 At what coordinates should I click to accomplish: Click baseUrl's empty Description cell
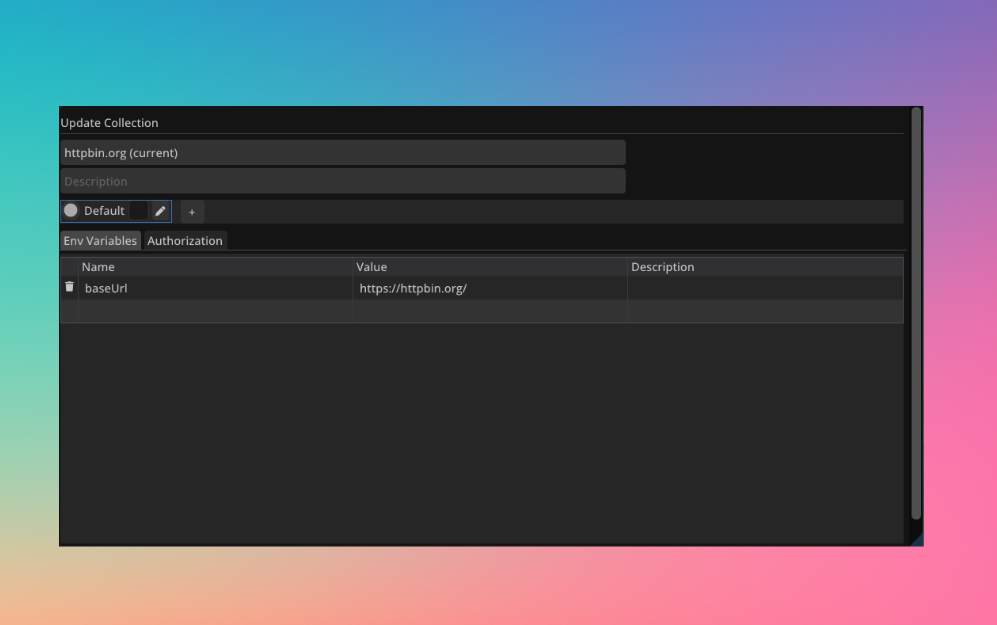tap(760, 288)
